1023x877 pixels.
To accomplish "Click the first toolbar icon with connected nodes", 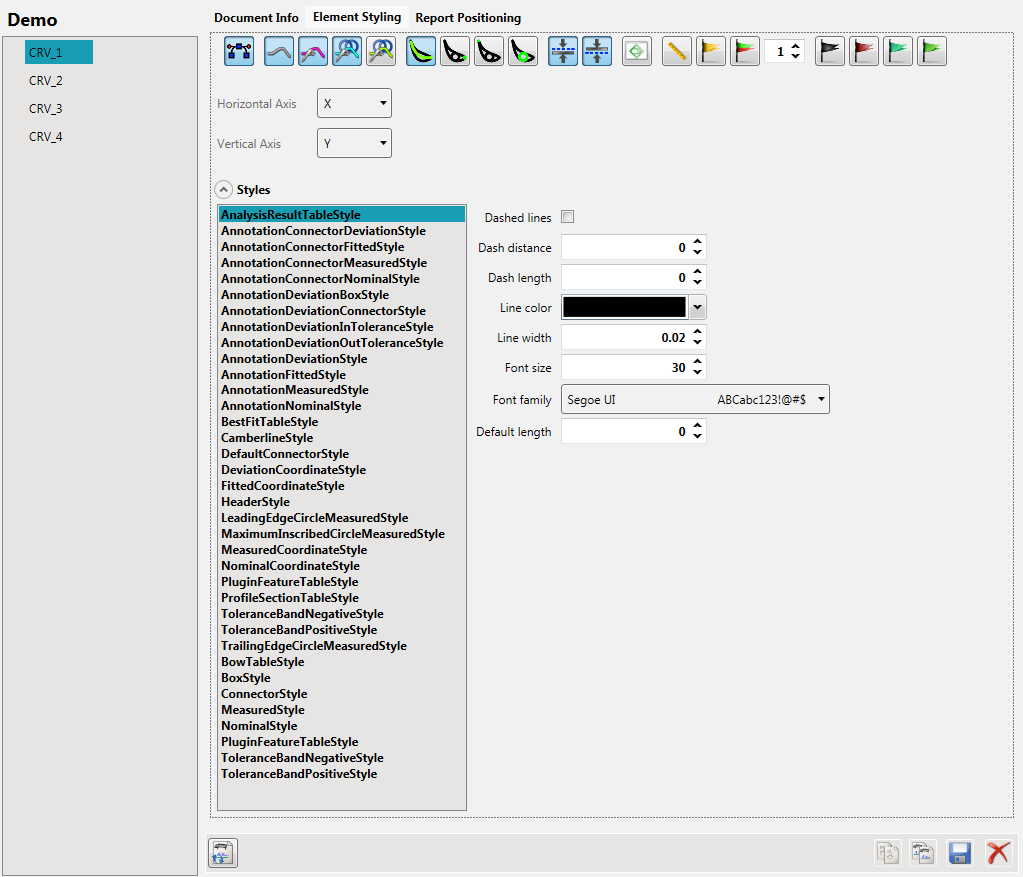I will click(239, 51).
